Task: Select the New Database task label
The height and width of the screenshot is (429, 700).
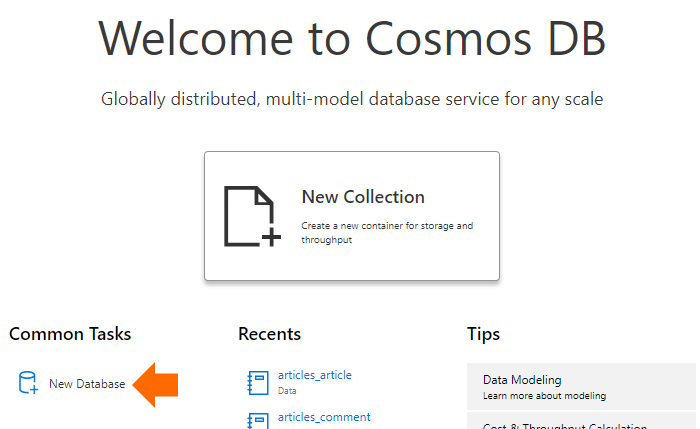Action: [x=87, y=384]
